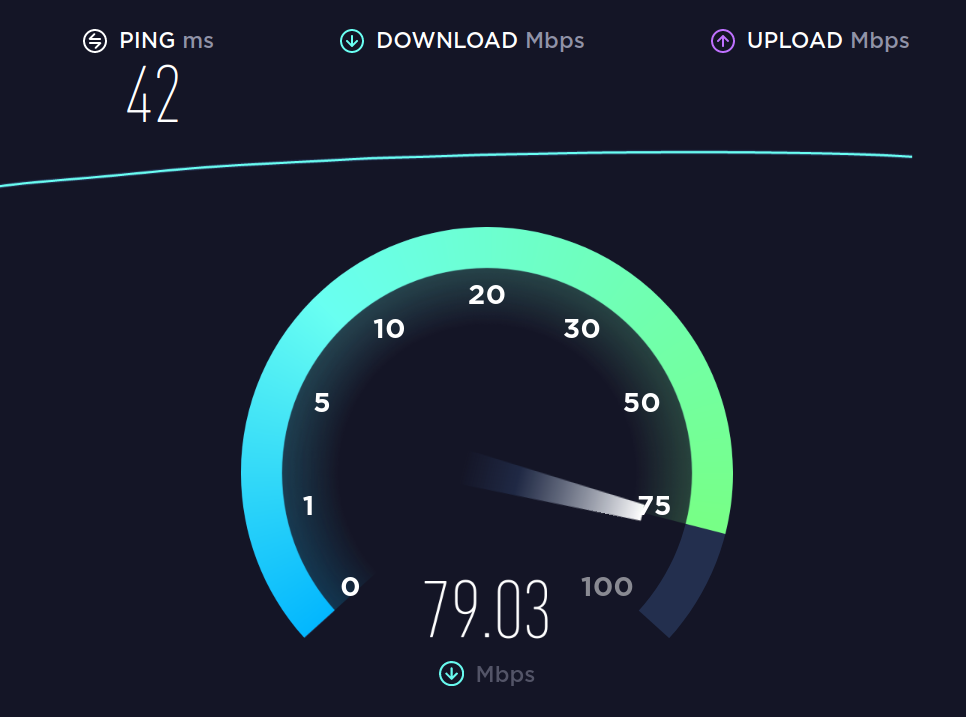This screenshot has height=717, width=966.
Task: Click the download arrow icon beside bottom Mbps
Action: pyautogui.click(x=452, y=673)
